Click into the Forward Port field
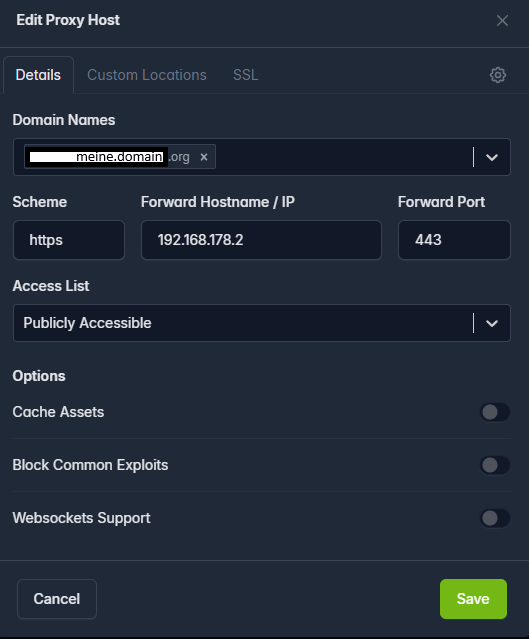This screenshot has height=639, width=529. coord(454,240)
